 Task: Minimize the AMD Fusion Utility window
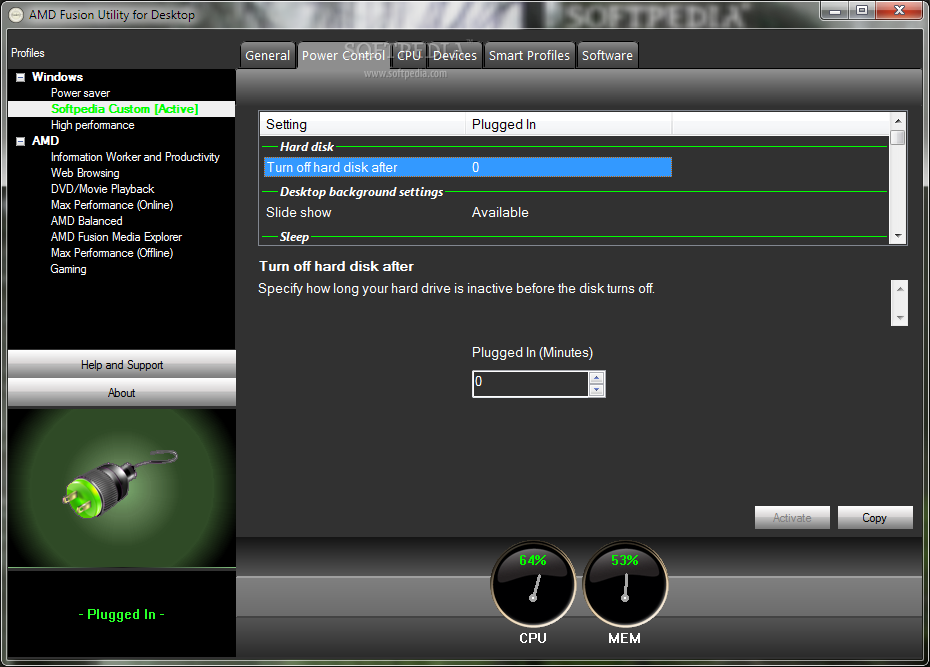[835, 10]
